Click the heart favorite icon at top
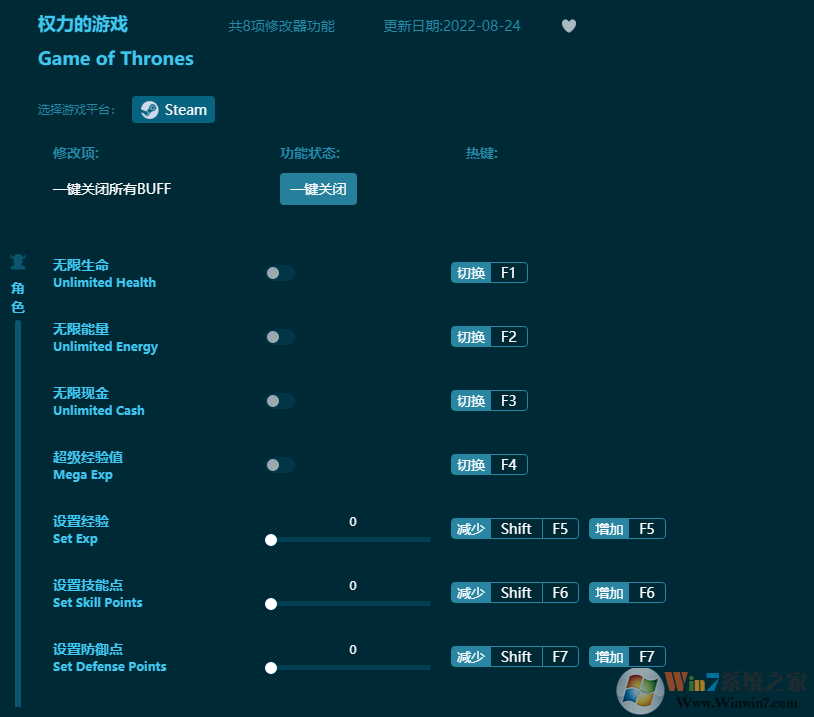The height and width of the screenshot is (717, 814). (568, 26)
